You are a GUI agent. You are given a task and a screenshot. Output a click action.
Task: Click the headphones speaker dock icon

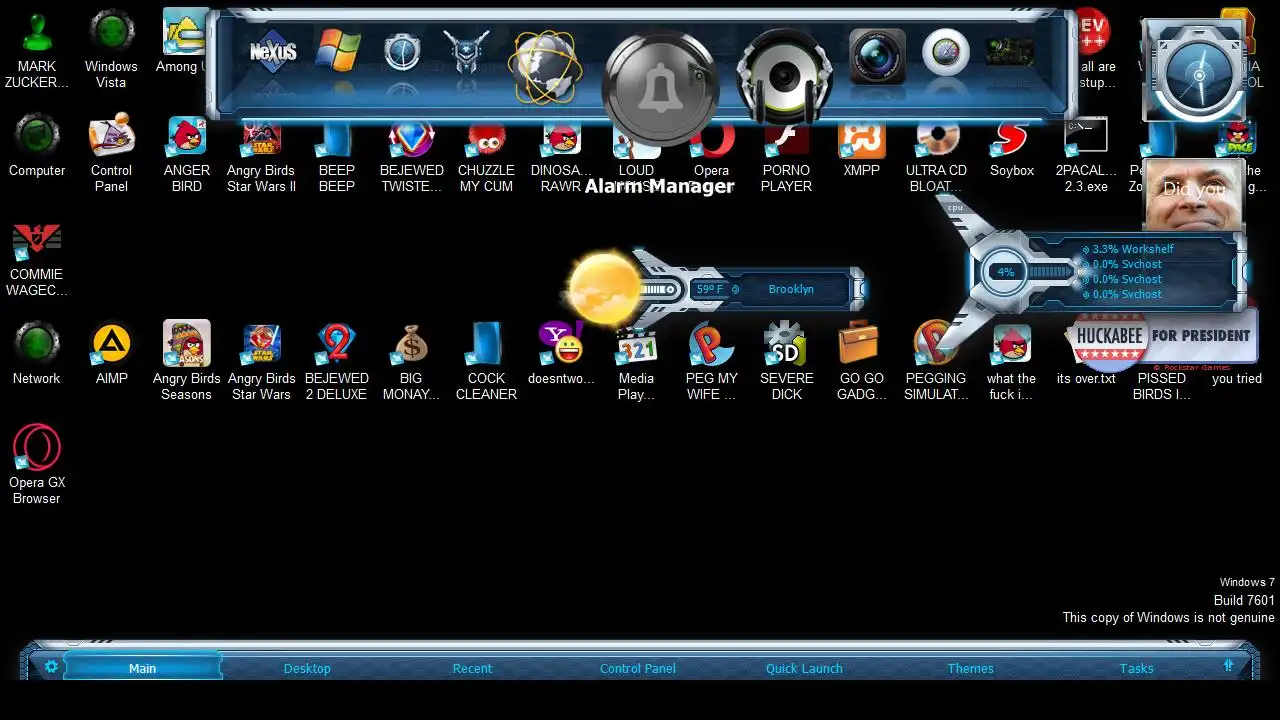click(785, 76)
